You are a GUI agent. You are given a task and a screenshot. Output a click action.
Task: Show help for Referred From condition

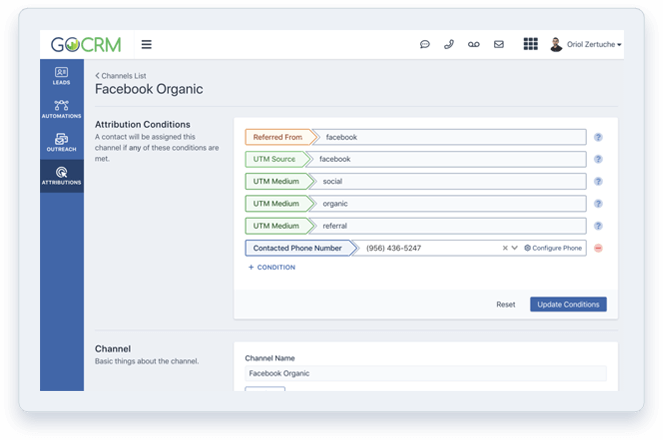click(x=598, y=137)
